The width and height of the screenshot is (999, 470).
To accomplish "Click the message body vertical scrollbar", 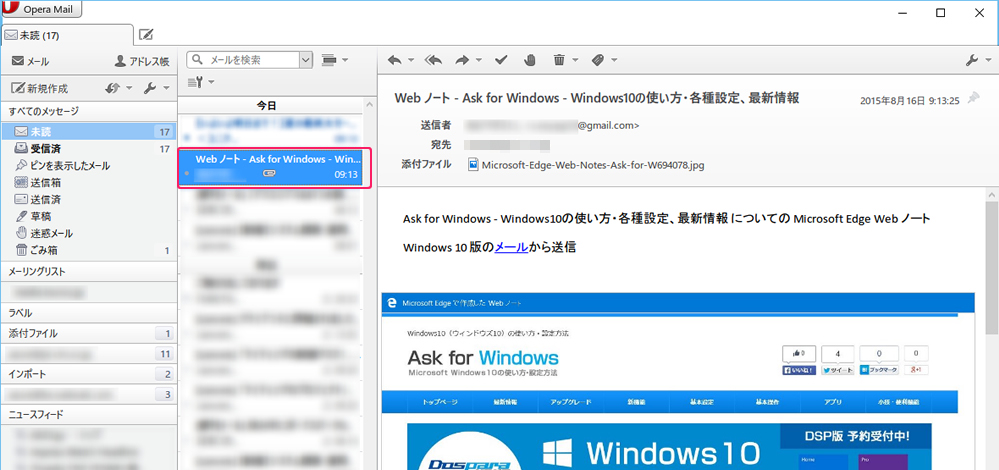I will [x=992, y=267].
